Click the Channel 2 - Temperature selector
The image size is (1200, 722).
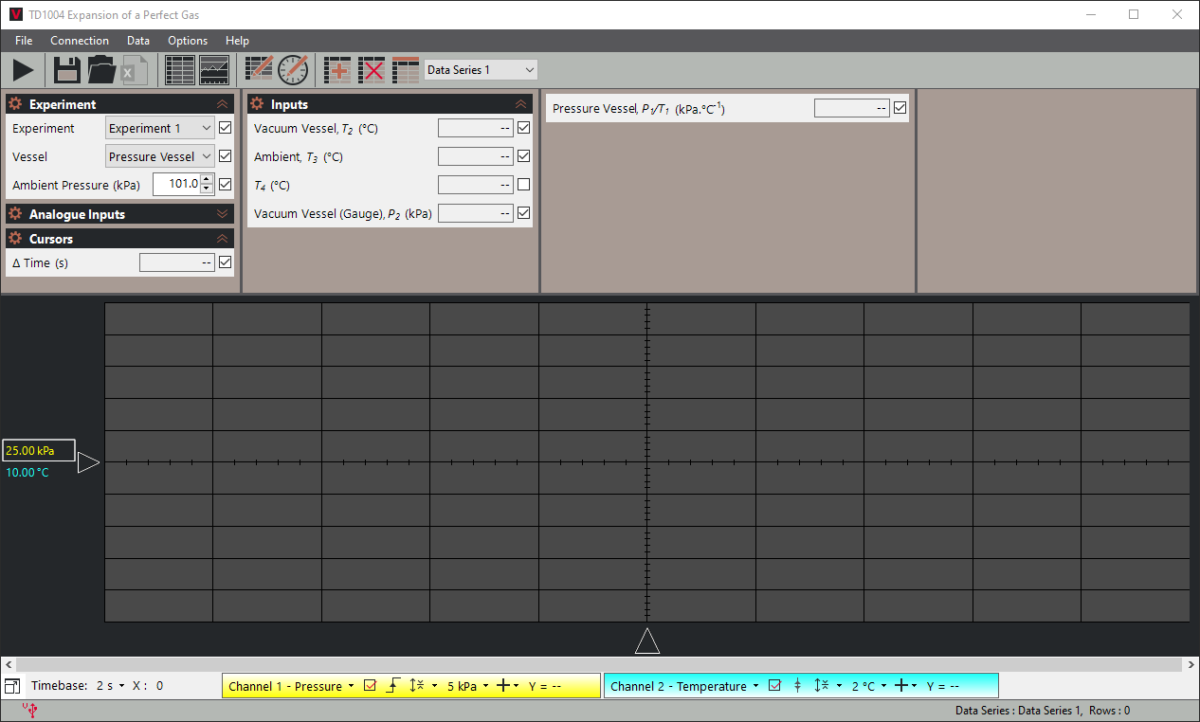coord(683,686)
